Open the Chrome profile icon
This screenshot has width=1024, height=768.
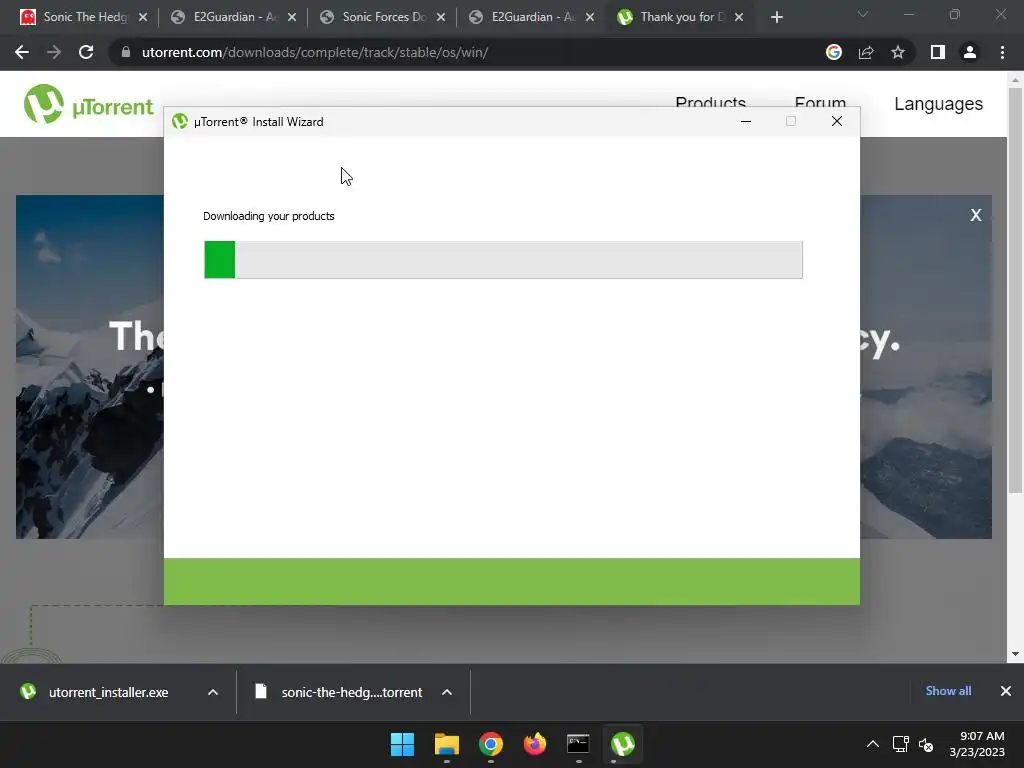pyautogui.click(x=970, y=52)
